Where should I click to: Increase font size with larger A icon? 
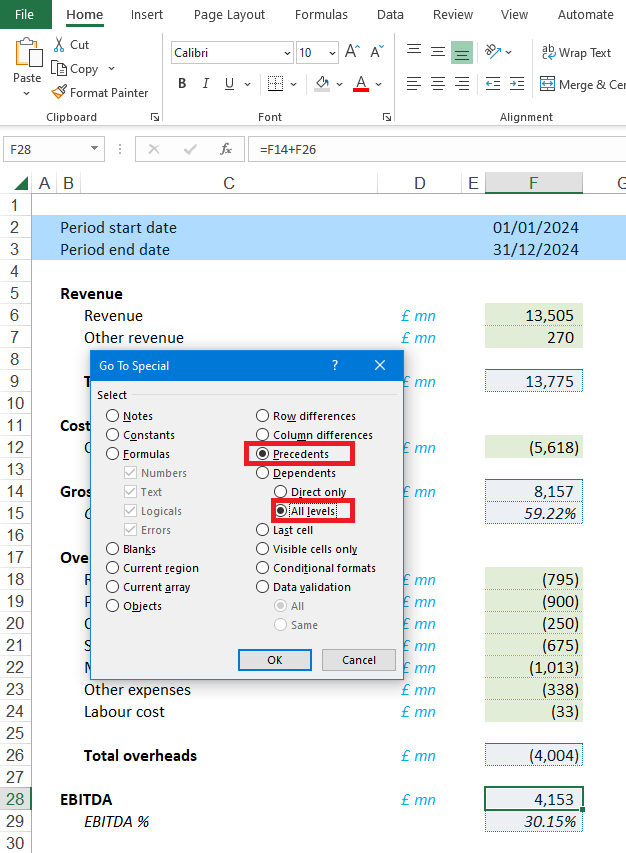tap(351, 52)
